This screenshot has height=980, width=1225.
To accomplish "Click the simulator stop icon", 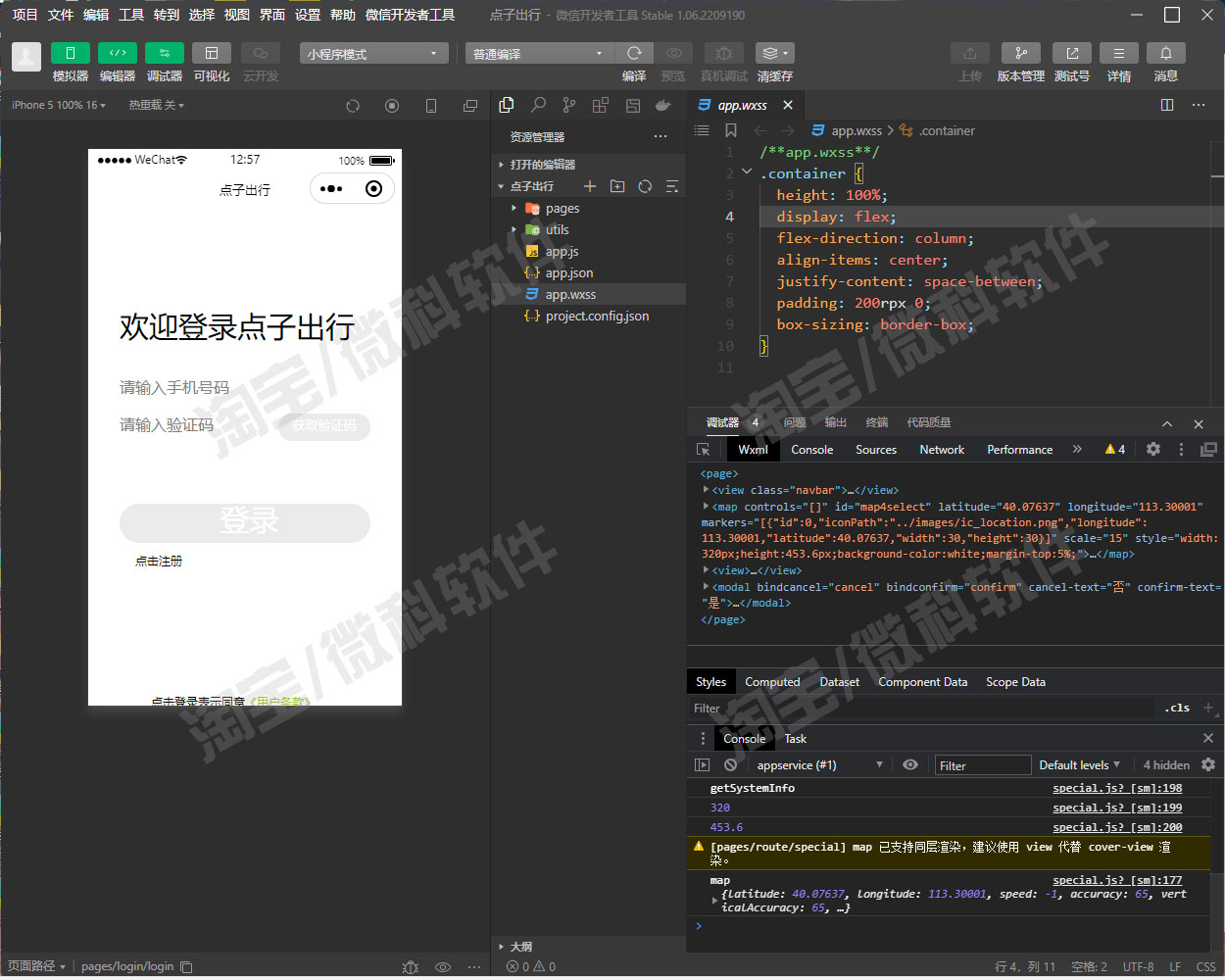I will 392,106.
